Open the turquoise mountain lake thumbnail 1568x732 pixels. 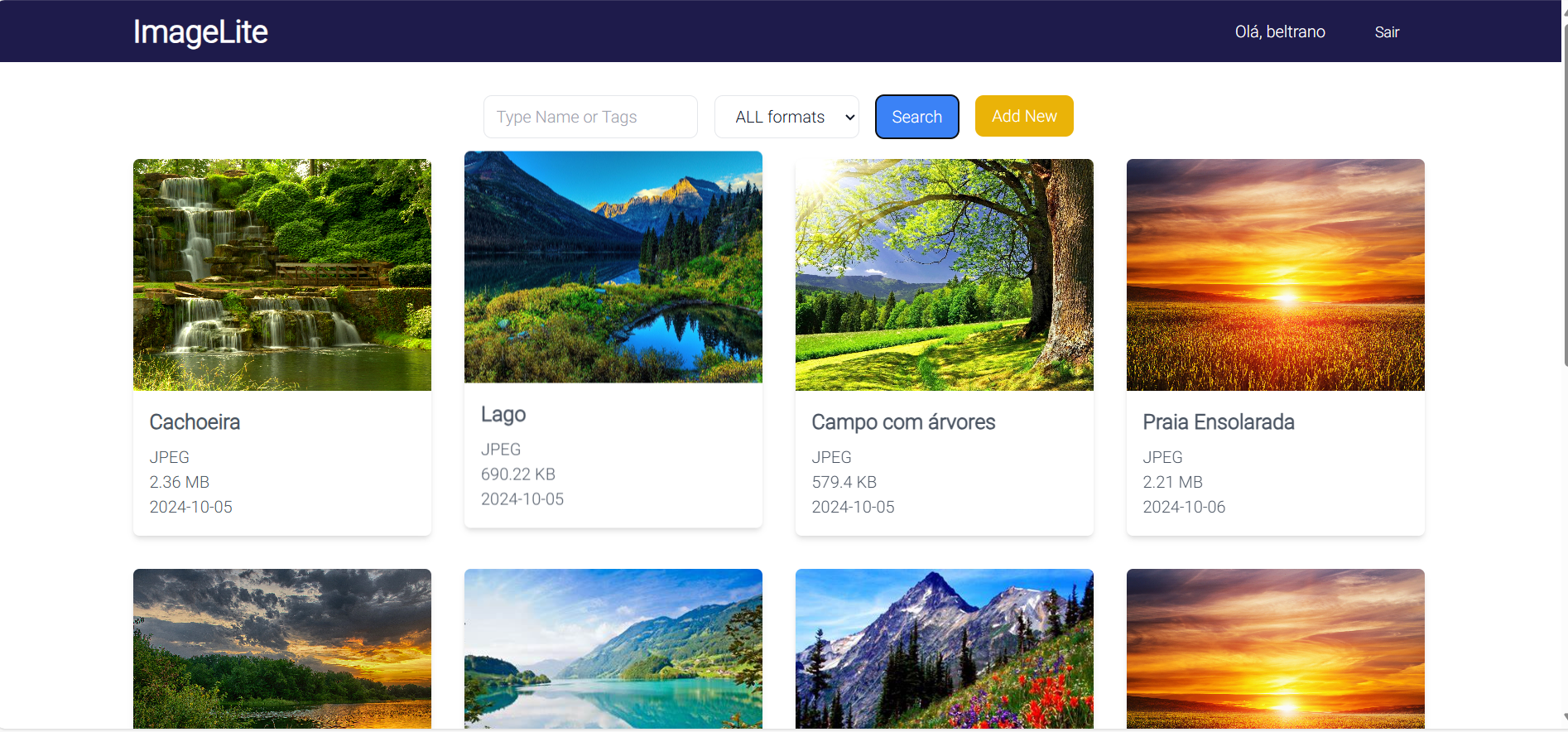(613, 648)
